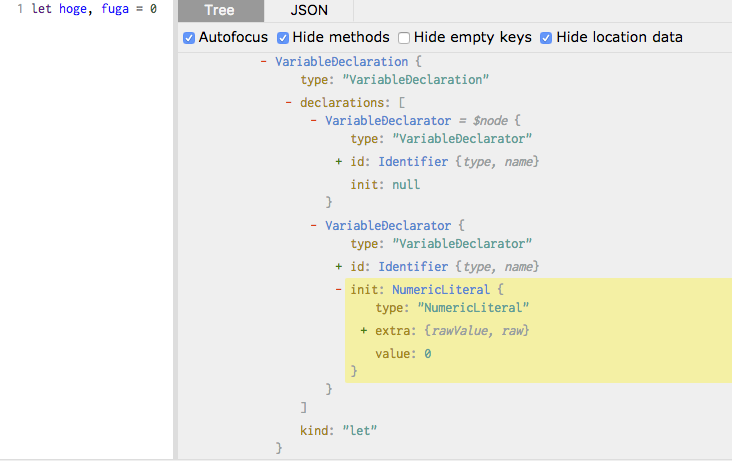This screenshot has height=461, width=732.
Task: Collapse the first VariableDeclarator with $node
Action: click(x=313, y=121)
